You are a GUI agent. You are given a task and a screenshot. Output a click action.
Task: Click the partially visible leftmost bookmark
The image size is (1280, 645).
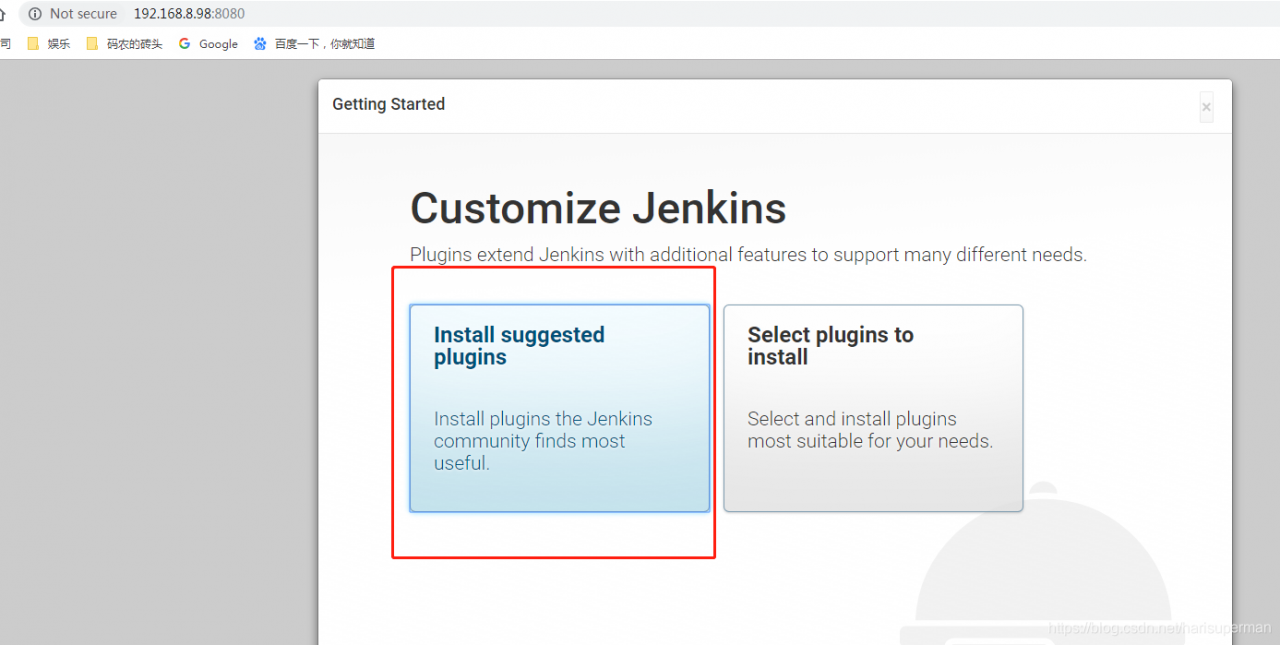5,44
